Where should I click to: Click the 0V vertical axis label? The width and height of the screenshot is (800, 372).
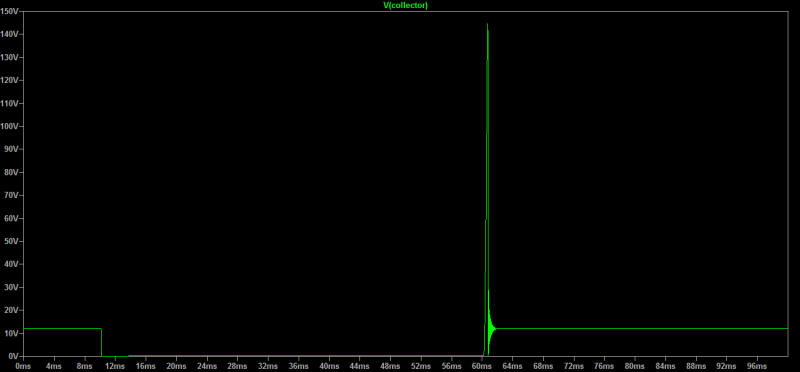(14, 356)
